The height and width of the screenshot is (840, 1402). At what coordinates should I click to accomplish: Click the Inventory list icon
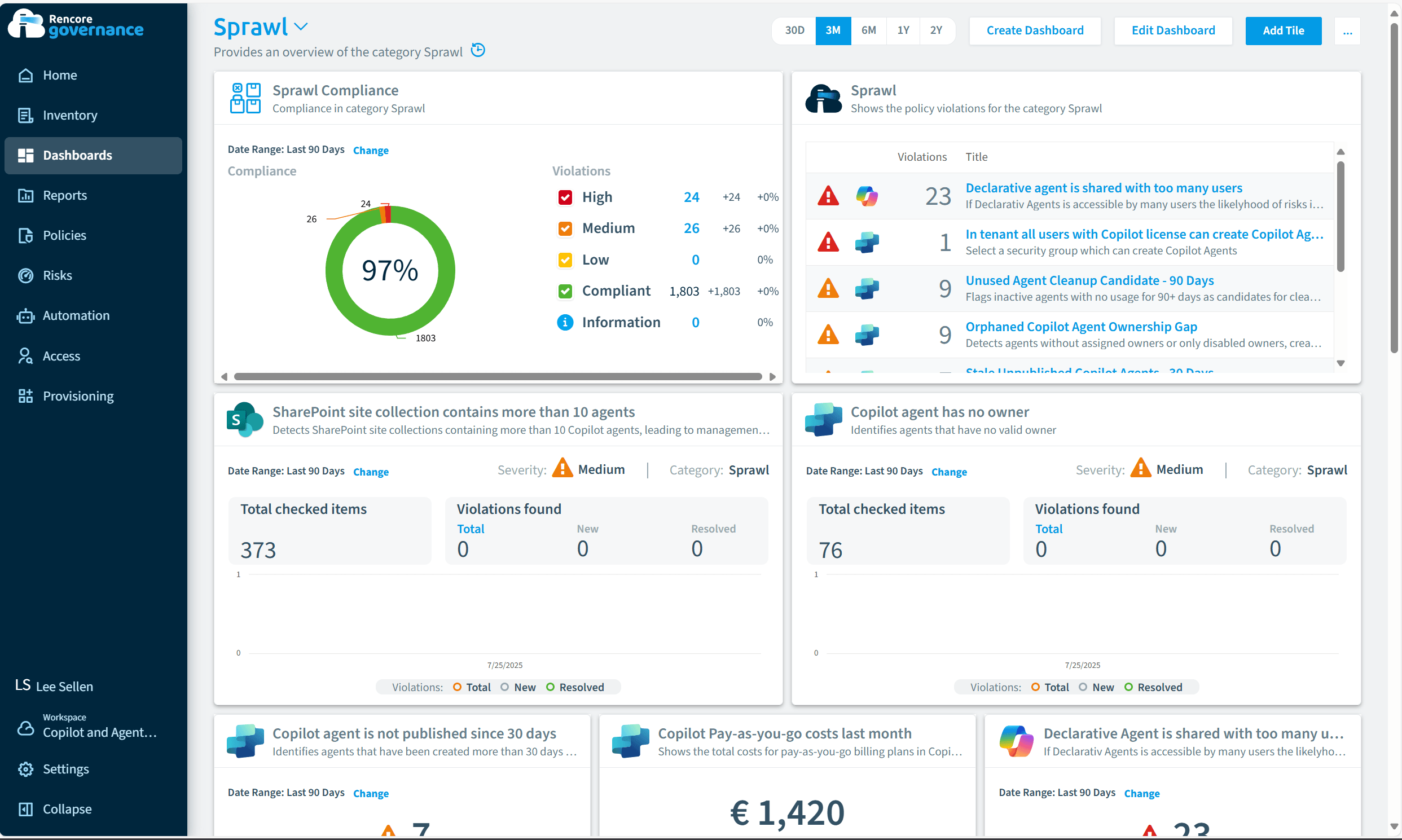coord(25,116)
